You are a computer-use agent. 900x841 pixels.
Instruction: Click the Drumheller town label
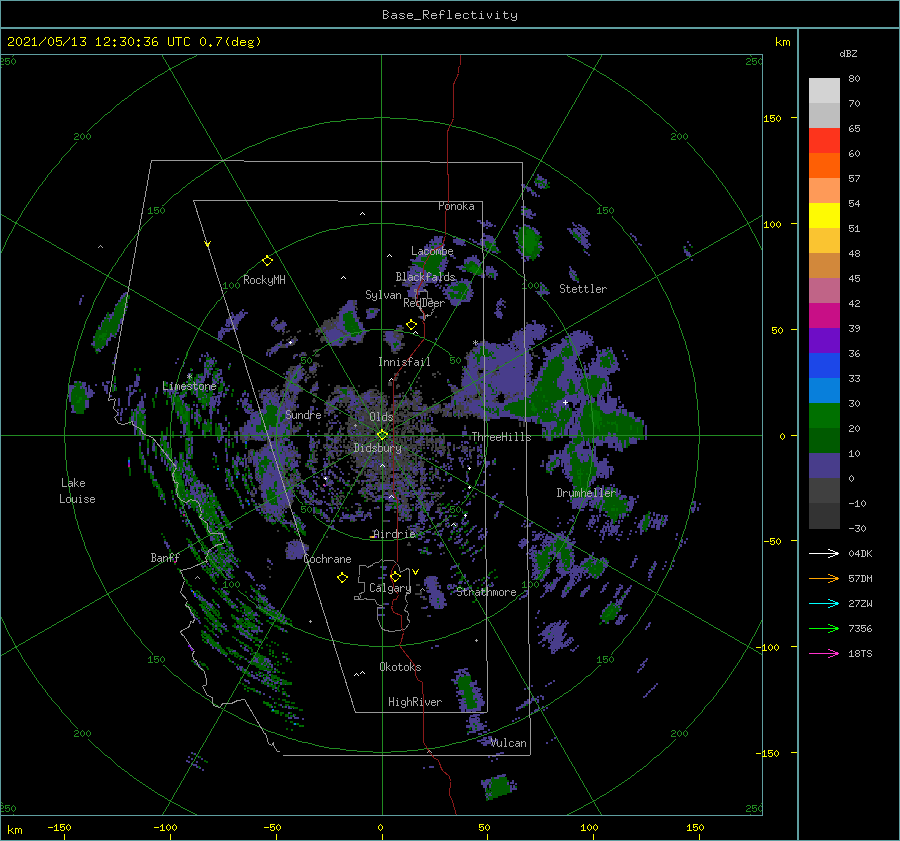[x=586, y=493]
